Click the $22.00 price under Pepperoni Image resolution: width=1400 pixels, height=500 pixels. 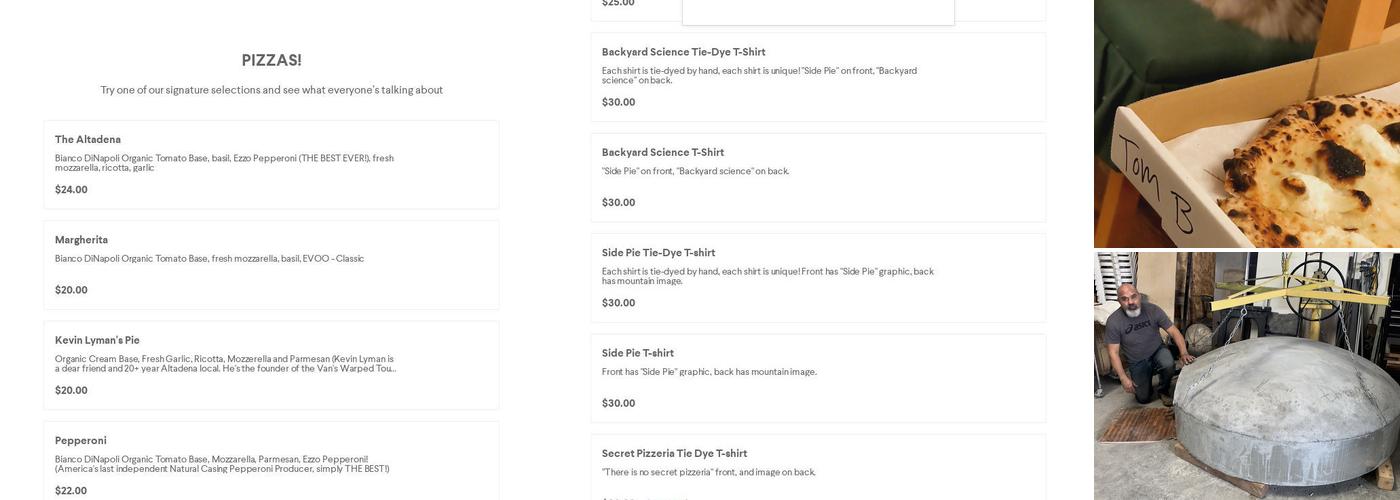pyautogui.click(x=71, y=491)
